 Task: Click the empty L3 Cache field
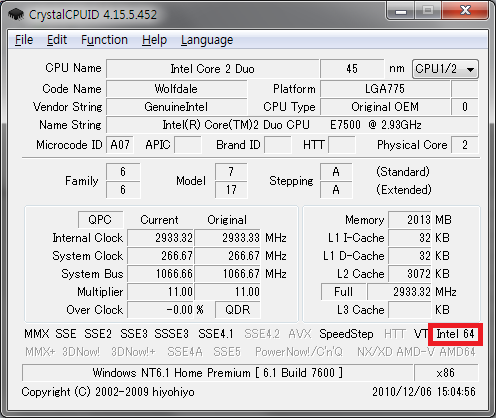click(410, 310)
